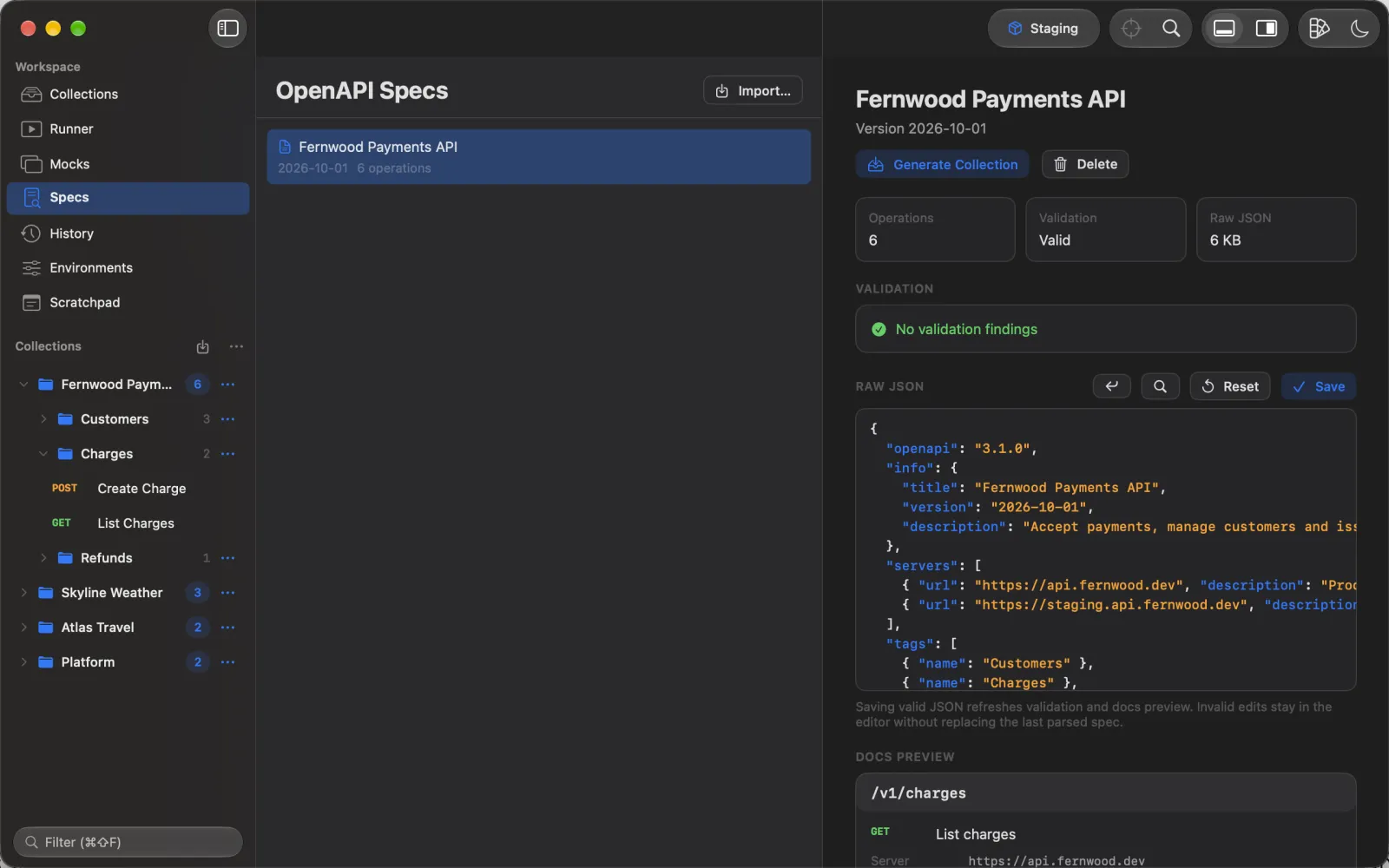Open more options for Fernwood Payments collection

[228, 385]
